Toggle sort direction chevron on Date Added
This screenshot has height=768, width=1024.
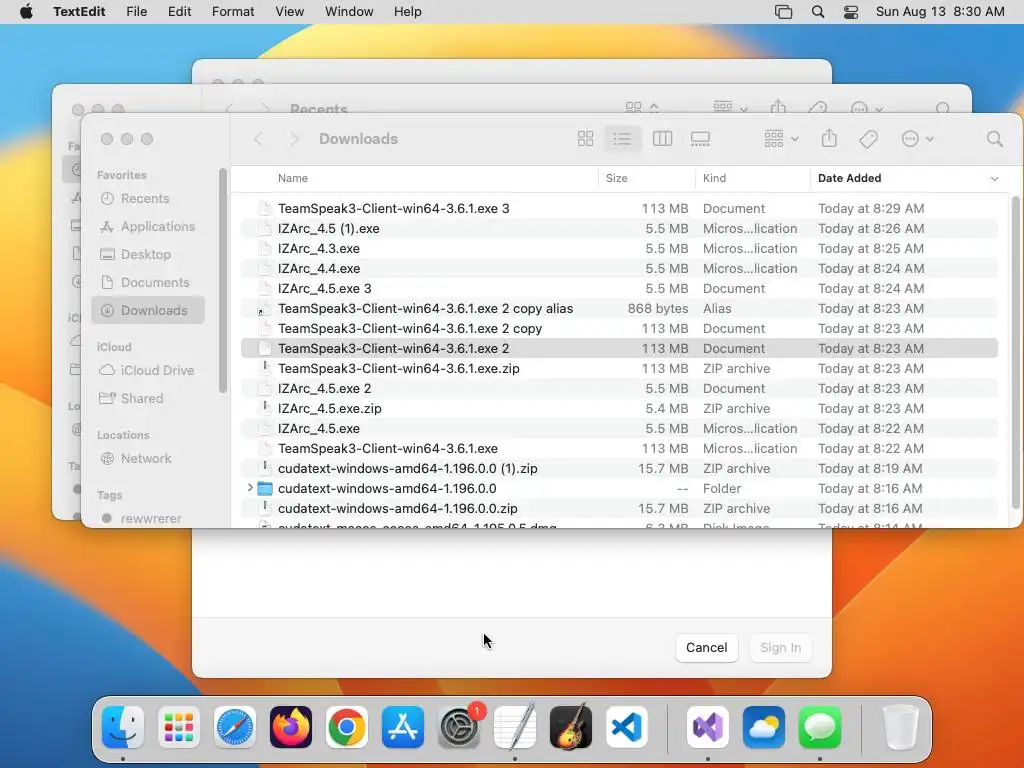click(x=994, y=179)
